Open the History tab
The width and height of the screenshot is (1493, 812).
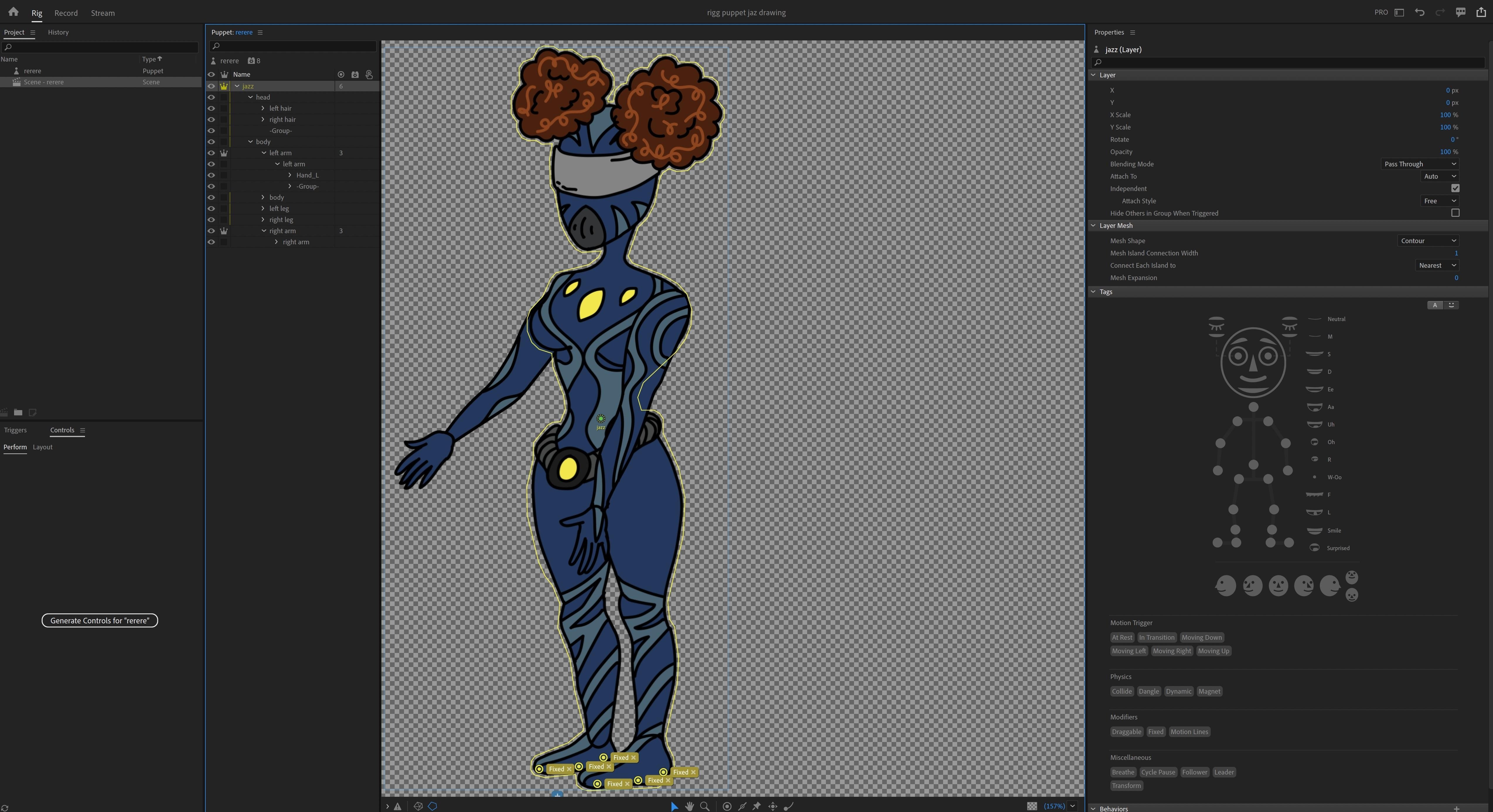pos(58,33)
